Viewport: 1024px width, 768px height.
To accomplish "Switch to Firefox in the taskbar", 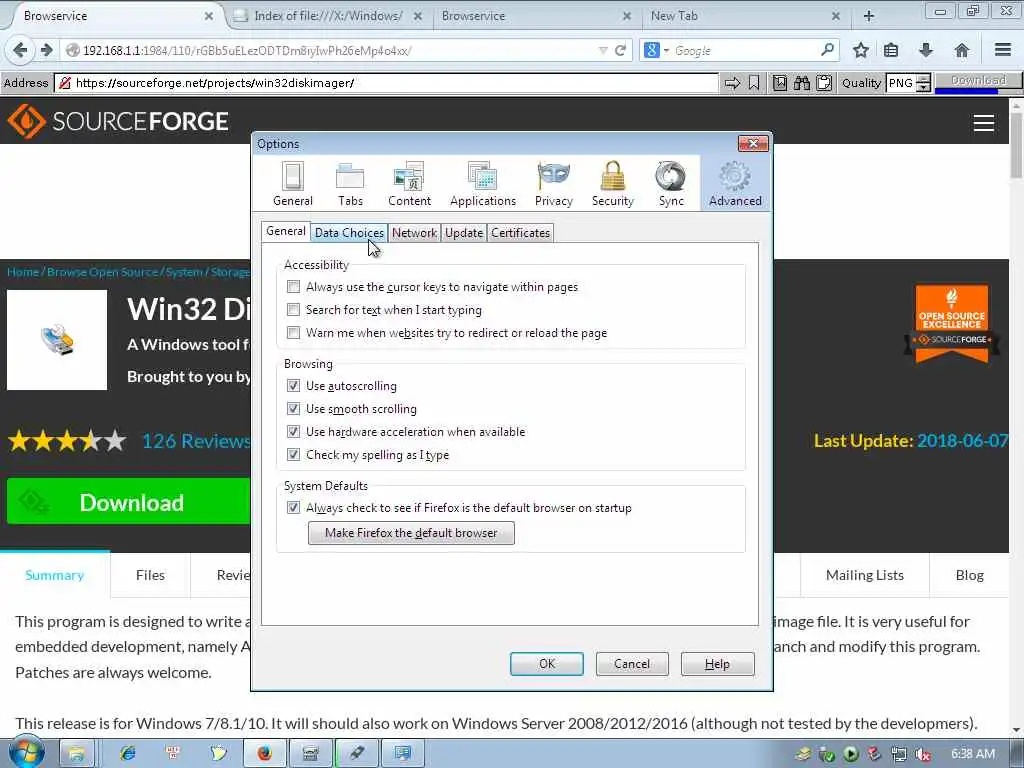I will point(264,754).
